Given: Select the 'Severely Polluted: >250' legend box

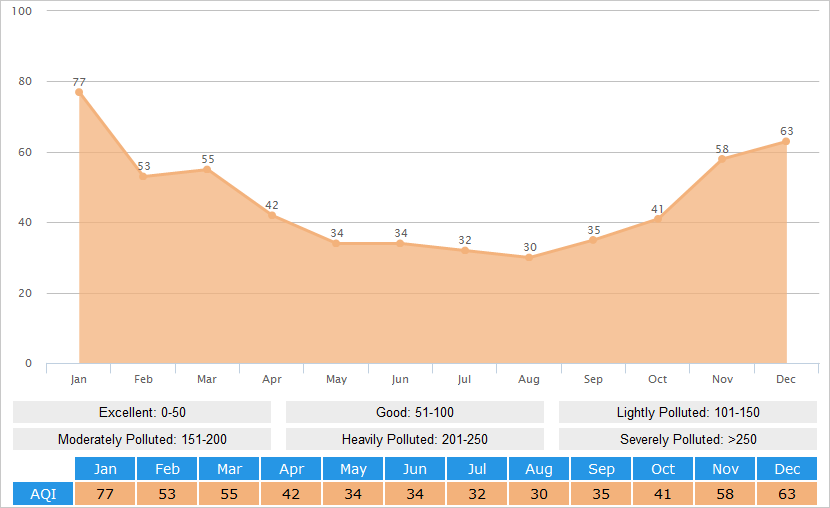Looking at the screenshot, I should click(x=688, y=439).
